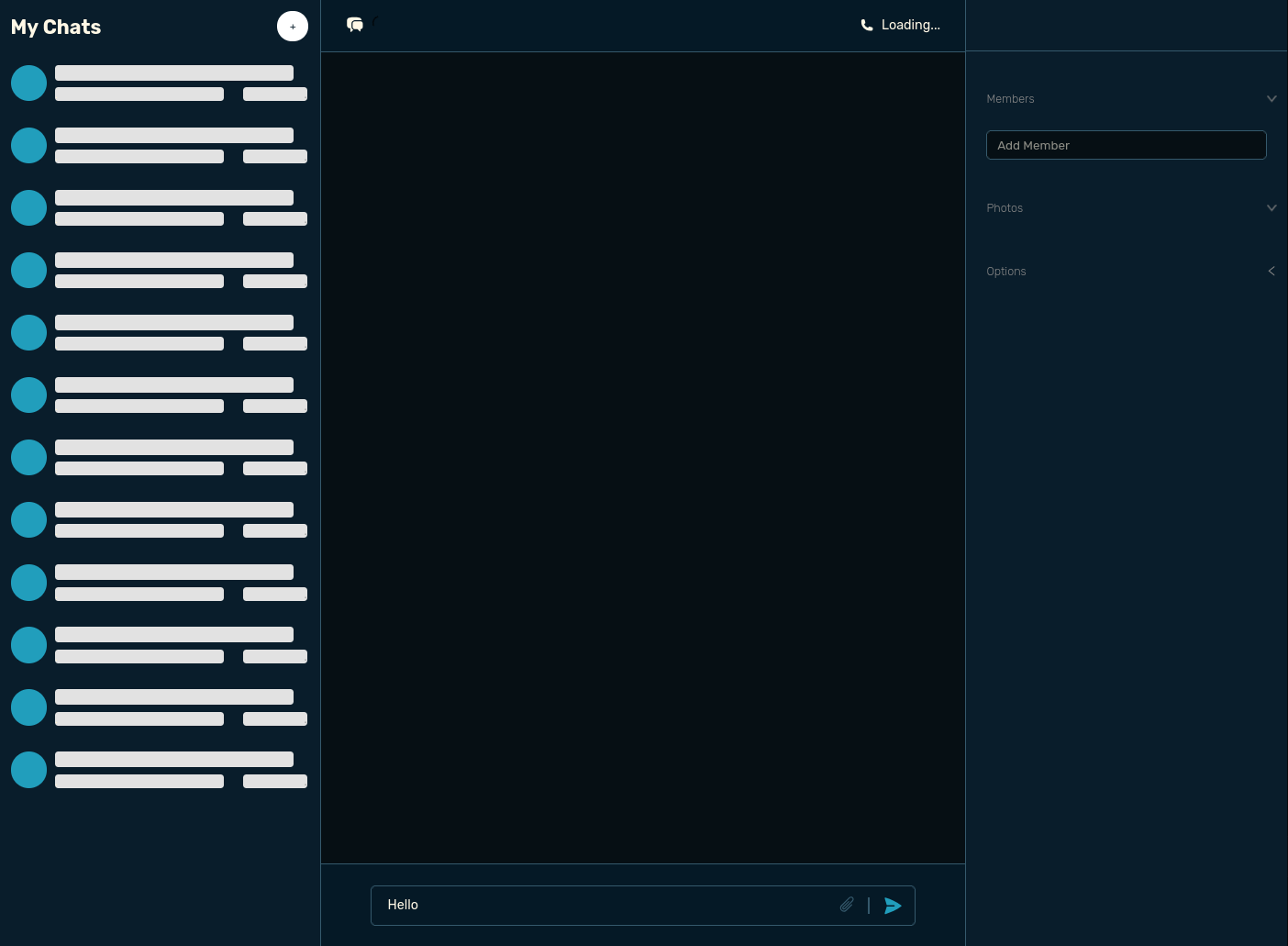
Task: Collapse Members using its chevron arrow
Action: (1271, 98)
